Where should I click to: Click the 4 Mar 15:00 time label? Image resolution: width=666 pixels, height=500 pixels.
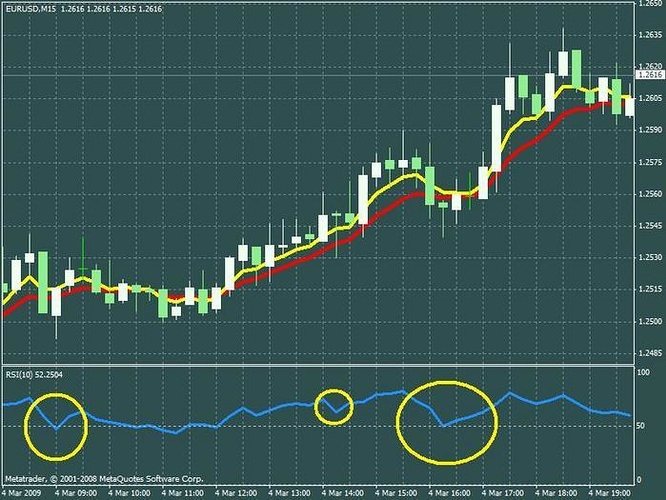(396, 493)
